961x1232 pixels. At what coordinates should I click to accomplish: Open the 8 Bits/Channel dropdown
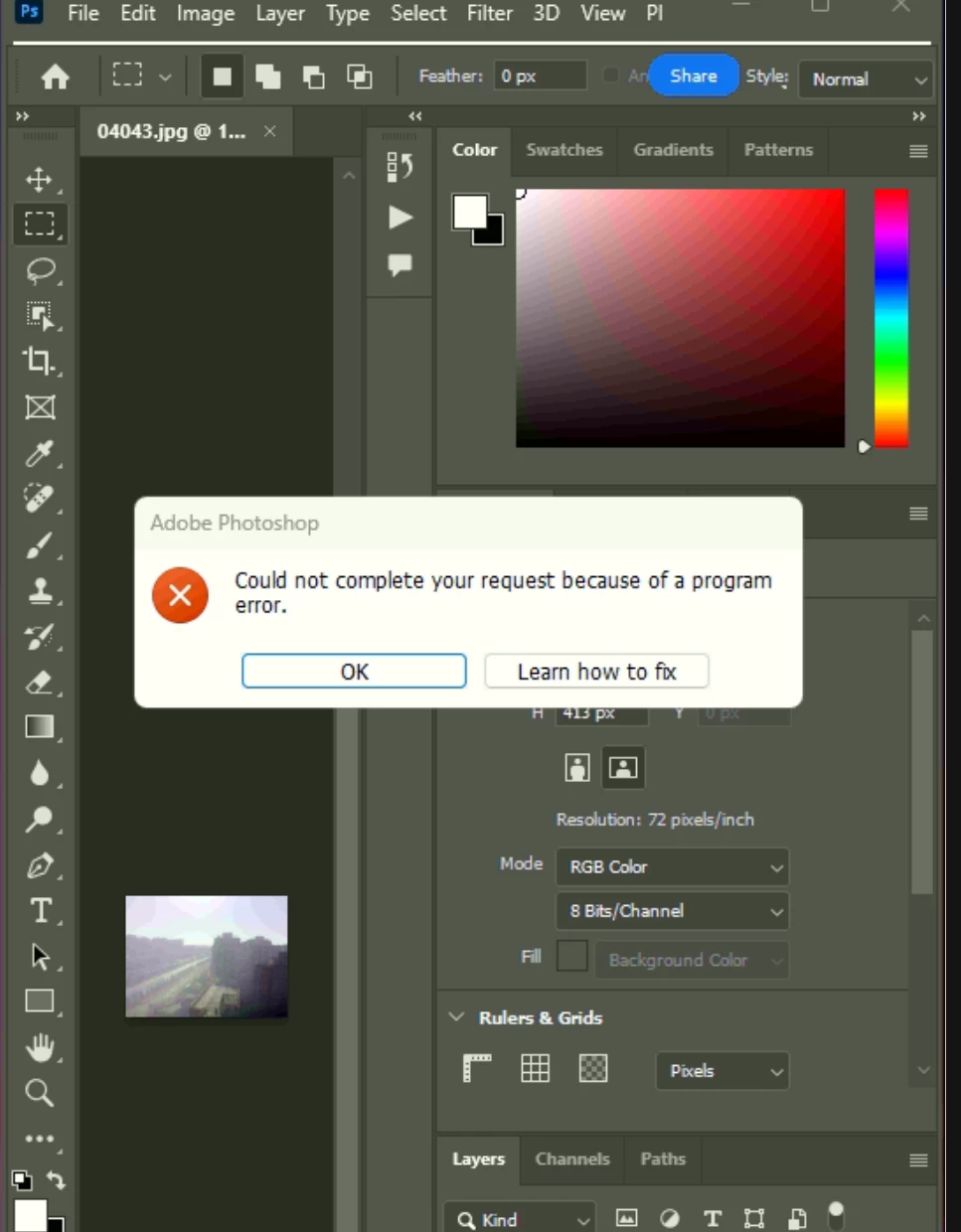click(x=673, y=911)
